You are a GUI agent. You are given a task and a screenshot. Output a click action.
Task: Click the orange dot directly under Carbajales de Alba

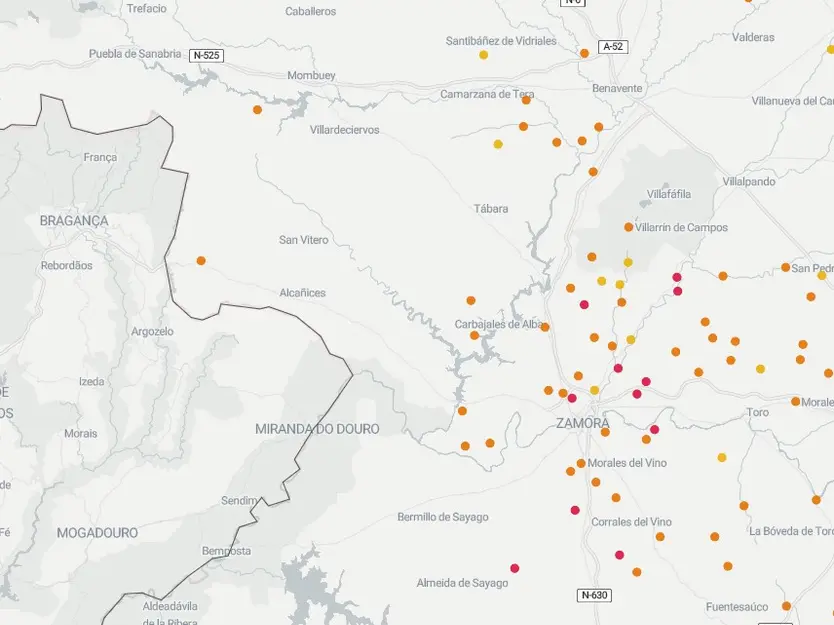coord(474,335)
